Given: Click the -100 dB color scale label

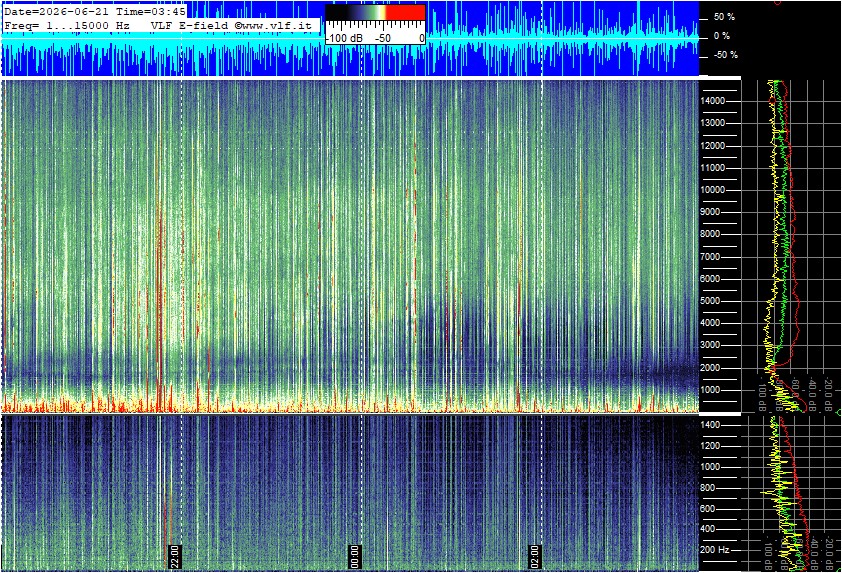Looking at the screenshot, I should point(344,39).
